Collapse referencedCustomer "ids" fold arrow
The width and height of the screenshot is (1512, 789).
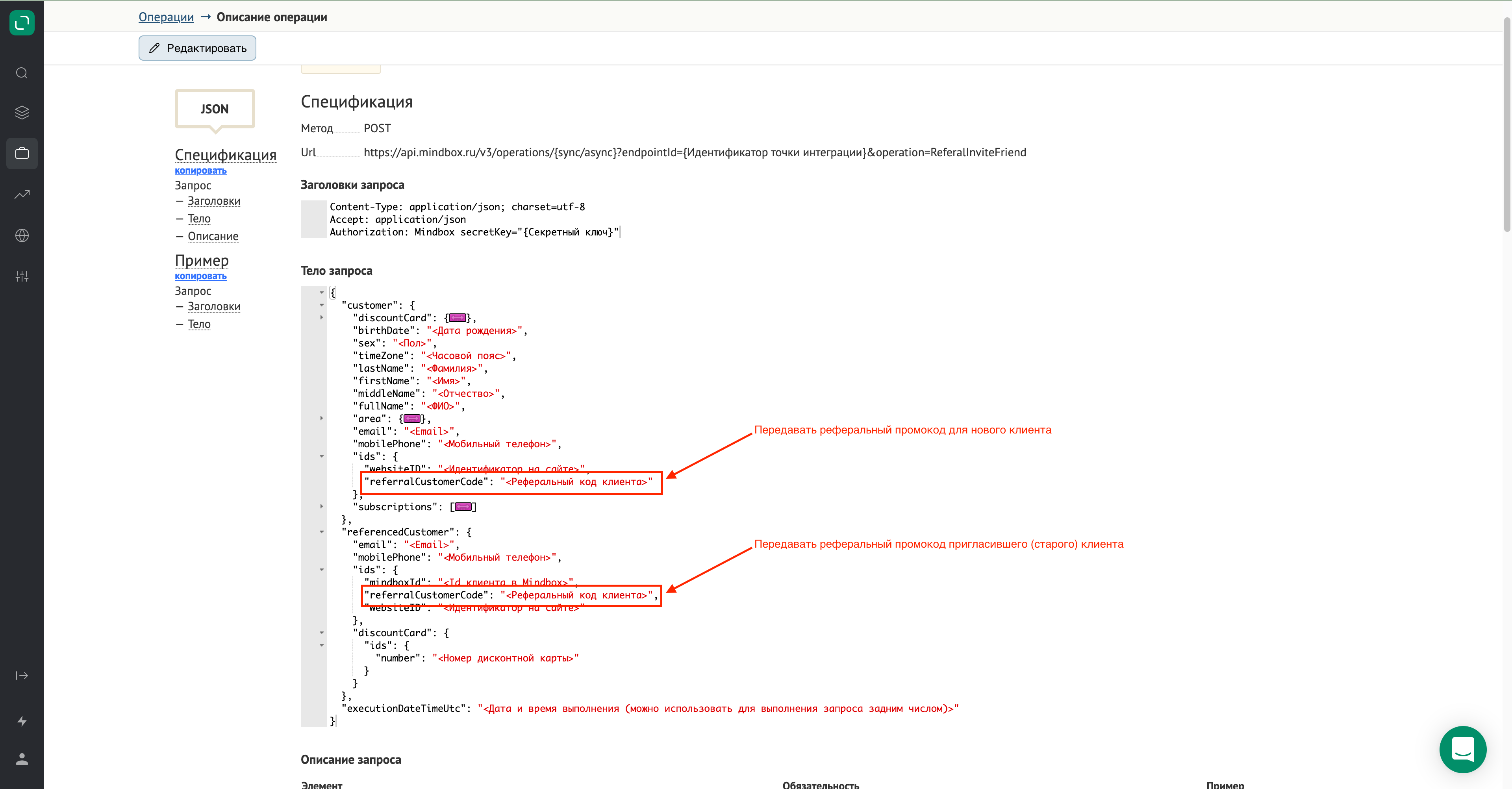pyautogui.click(x=322, y=569)
